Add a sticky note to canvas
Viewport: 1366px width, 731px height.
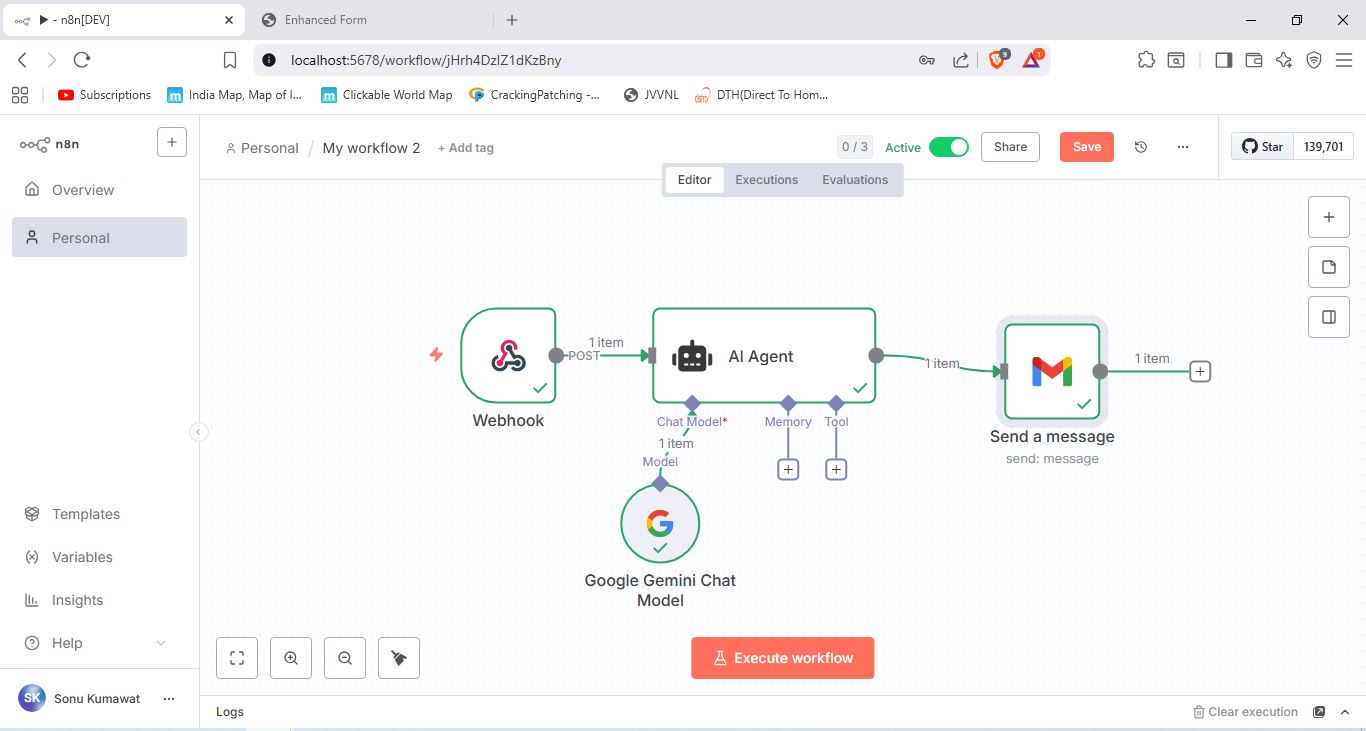[x=1329, y=267]
